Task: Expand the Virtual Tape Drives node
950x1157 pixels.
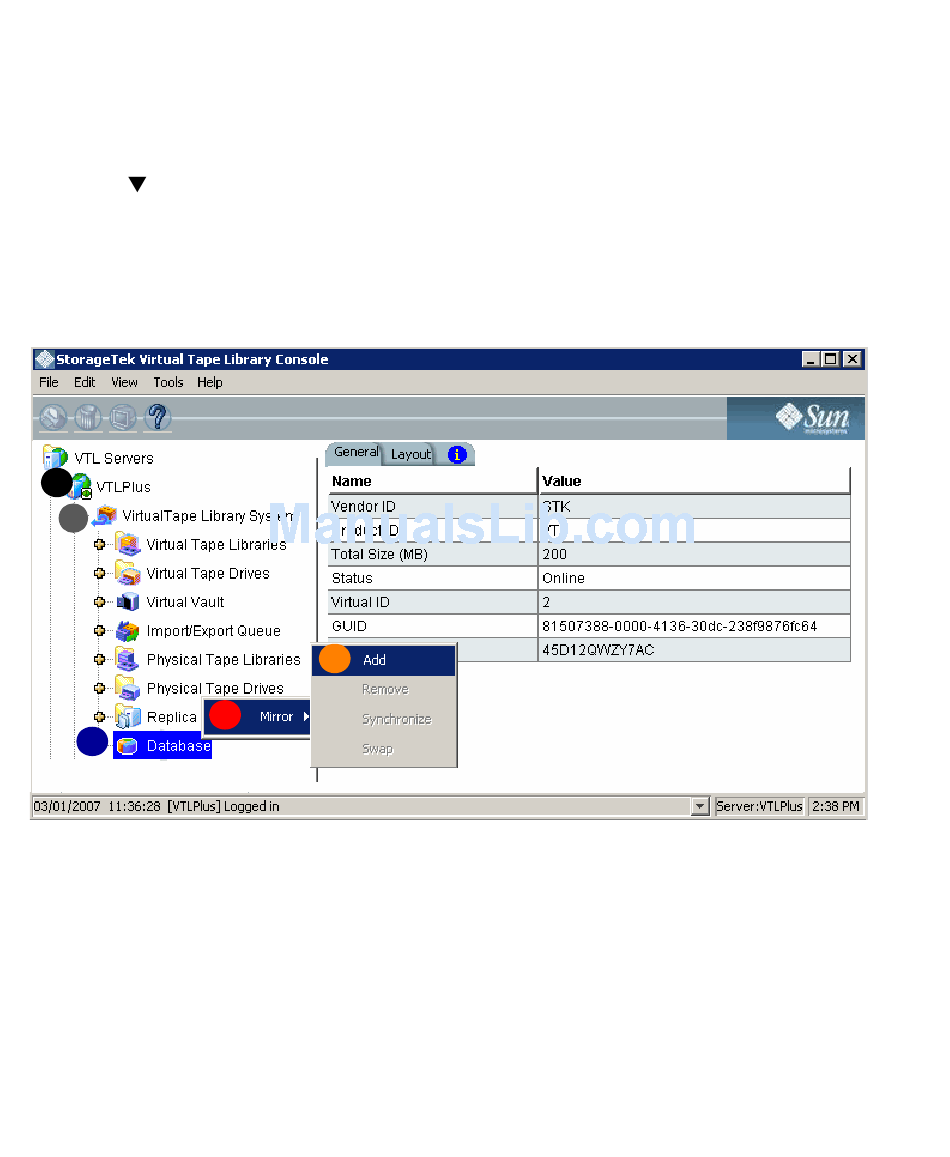Action: [x=99, y=573]
